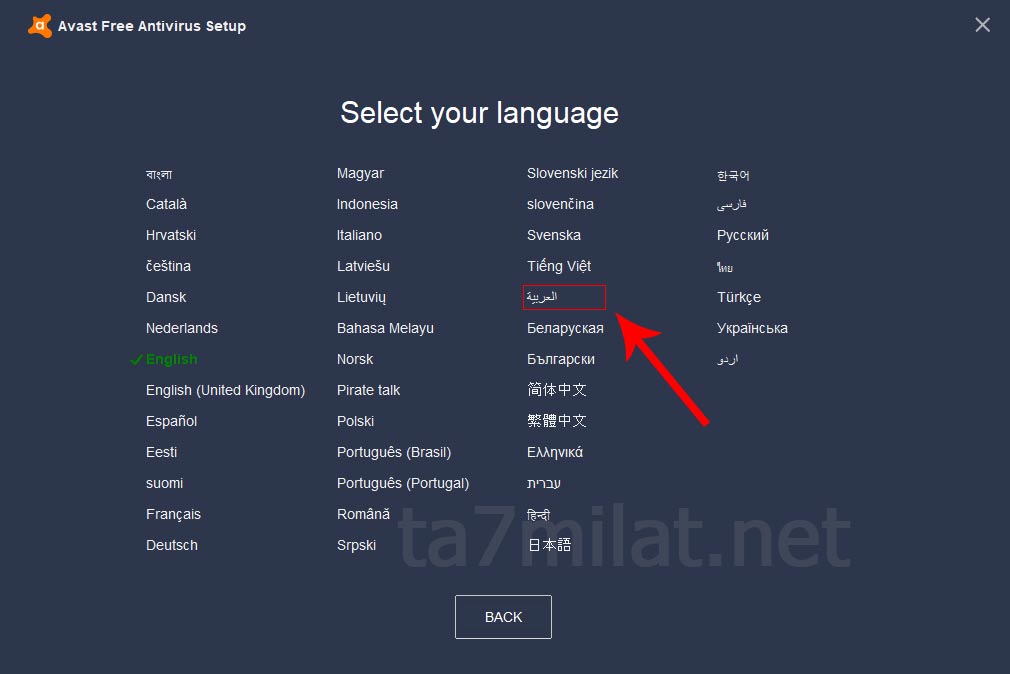Choose Polski language
Image resolution: width=1010 pixels, height=674 pixels.
click(355, 421)
